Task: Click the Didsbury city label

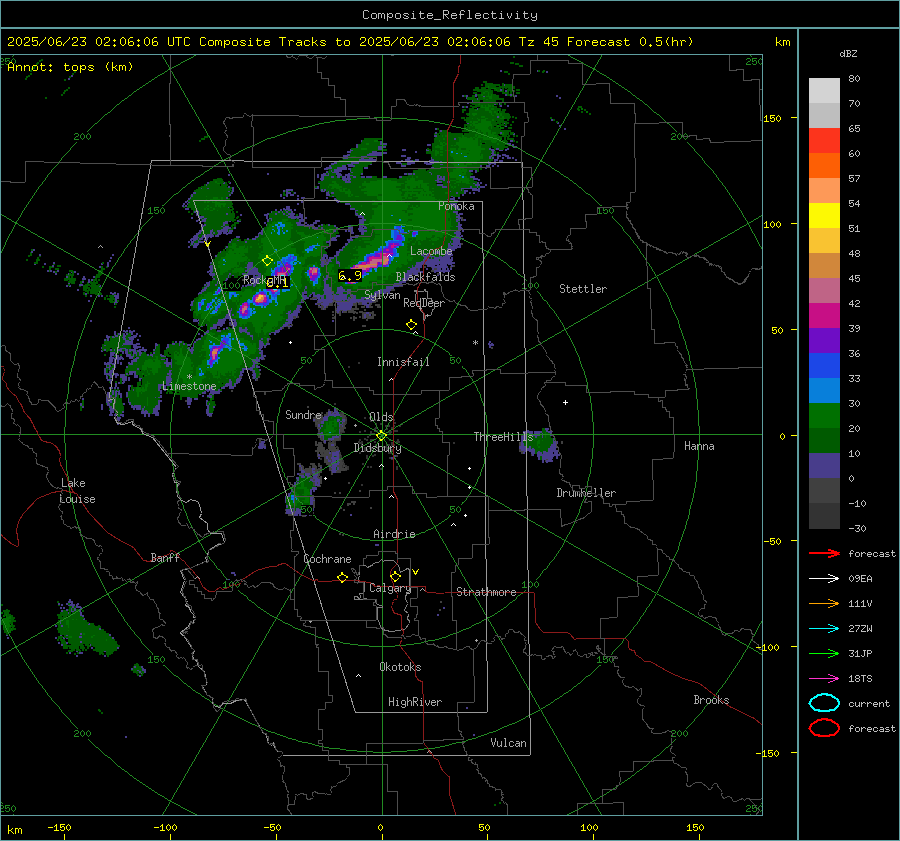Action: coord(377,448)
